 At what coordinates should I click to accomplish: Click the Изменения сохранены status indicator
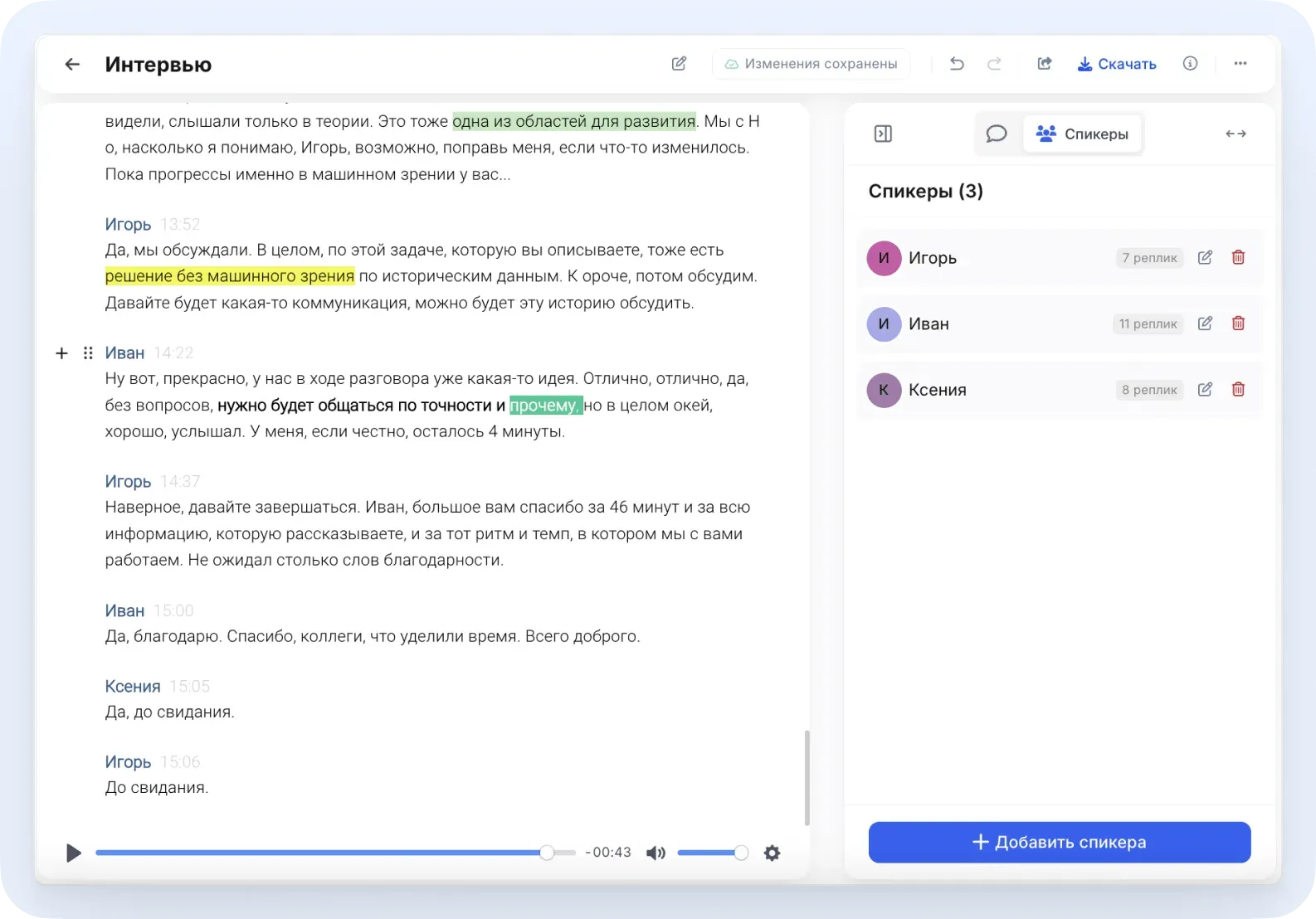(811, 64)
